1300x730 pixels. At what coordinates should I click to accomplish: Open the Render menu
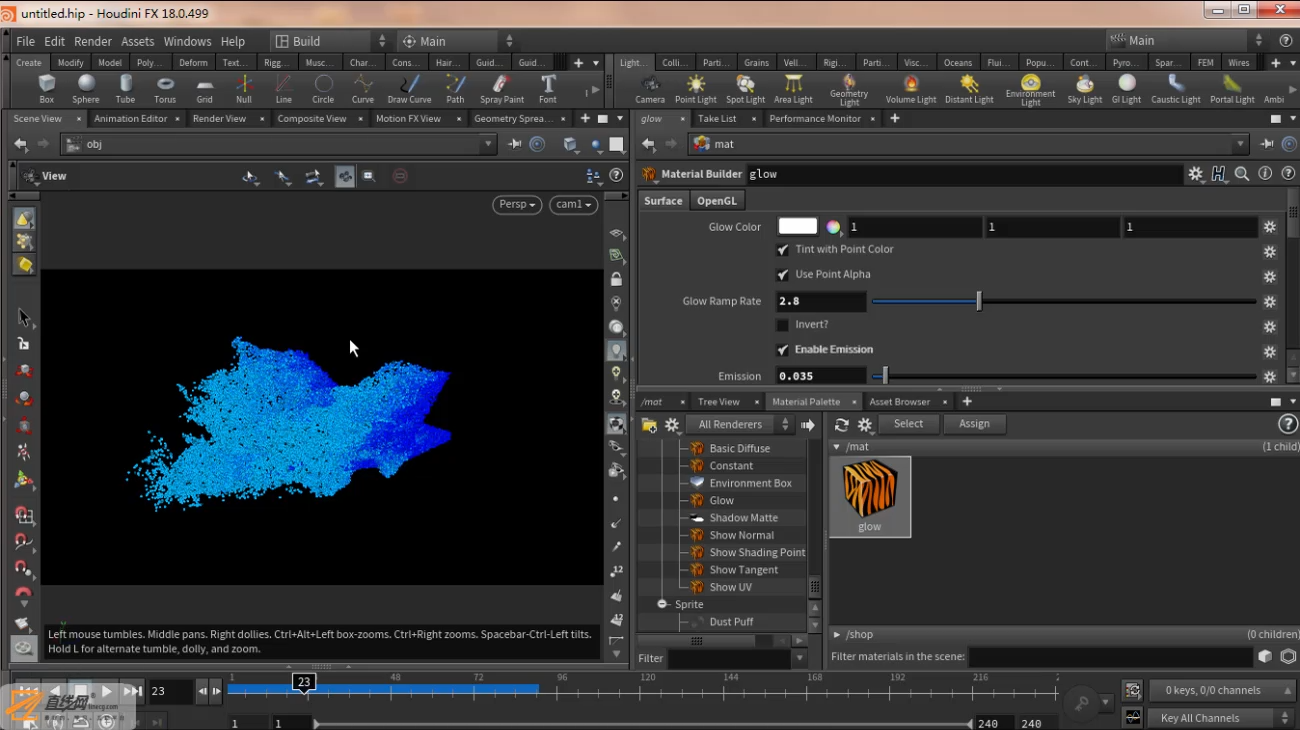click(93, 41)
